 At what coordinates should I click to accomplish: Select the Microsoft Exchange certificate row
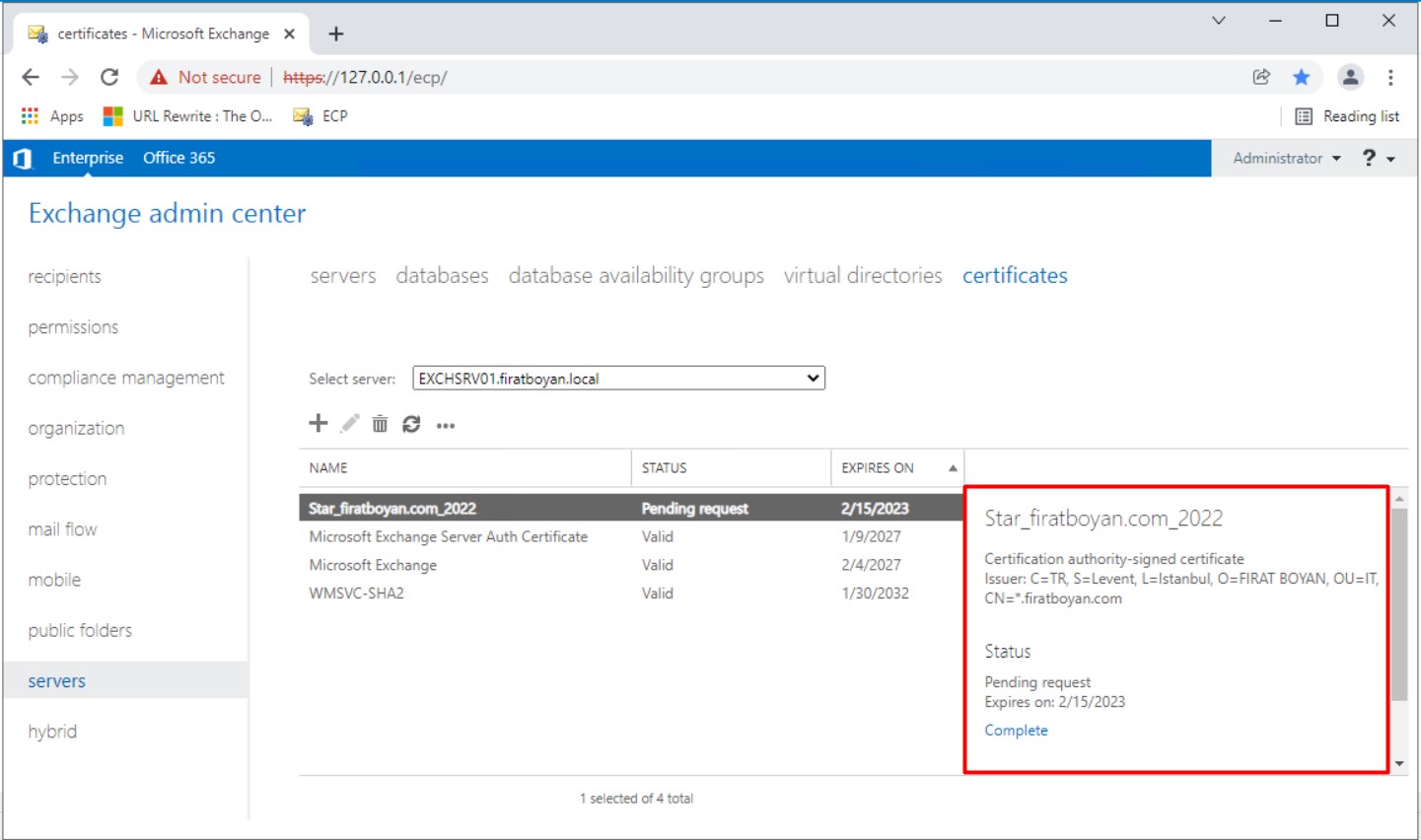pyautogui.click(x=631, y=566)
